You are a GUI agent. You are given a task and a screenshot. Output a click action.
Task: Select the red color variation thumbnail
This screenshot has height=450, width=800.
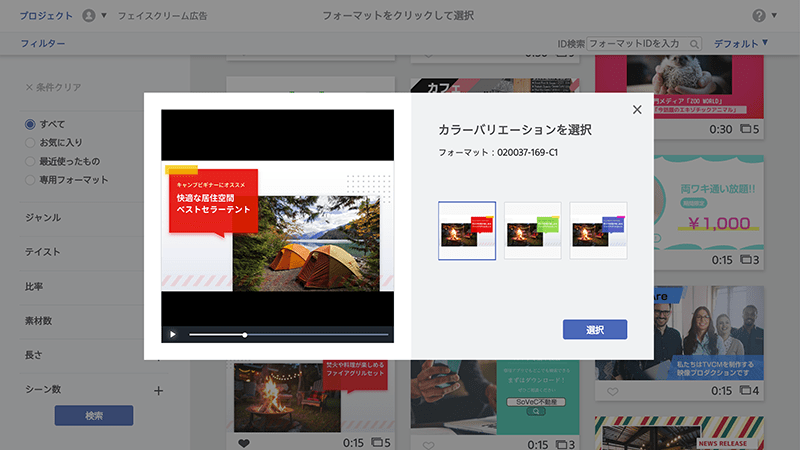point(467,231)
